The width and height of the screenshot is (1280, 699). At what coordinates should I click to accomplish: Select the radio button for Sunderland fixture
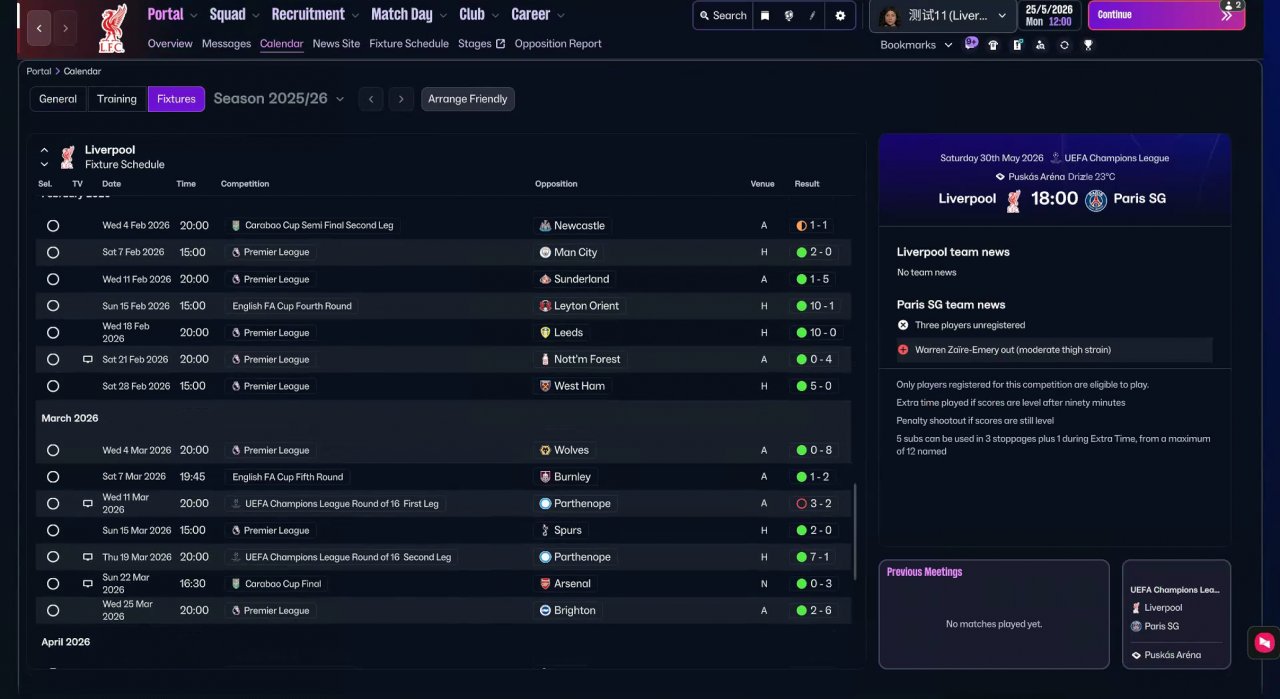click(x=53, y=279)
